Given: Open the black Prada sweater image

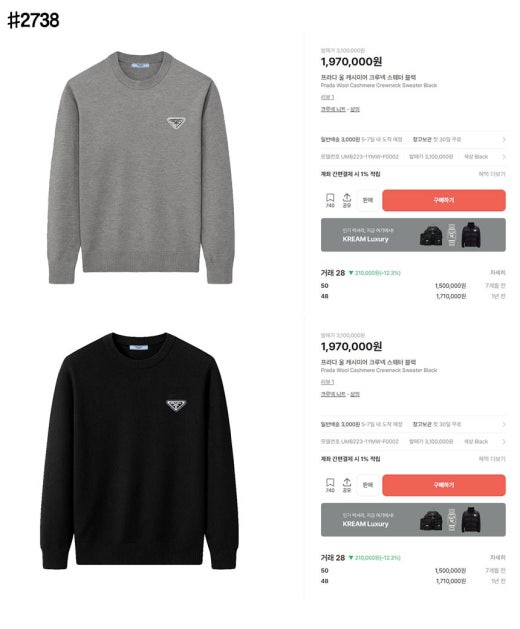Looking at the screenshot, I should (x=139, y=450).
